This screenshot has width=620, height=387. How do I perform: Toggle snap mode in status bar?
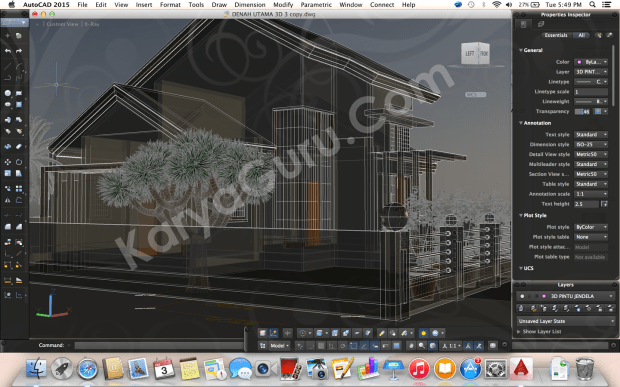click(310, 346)
